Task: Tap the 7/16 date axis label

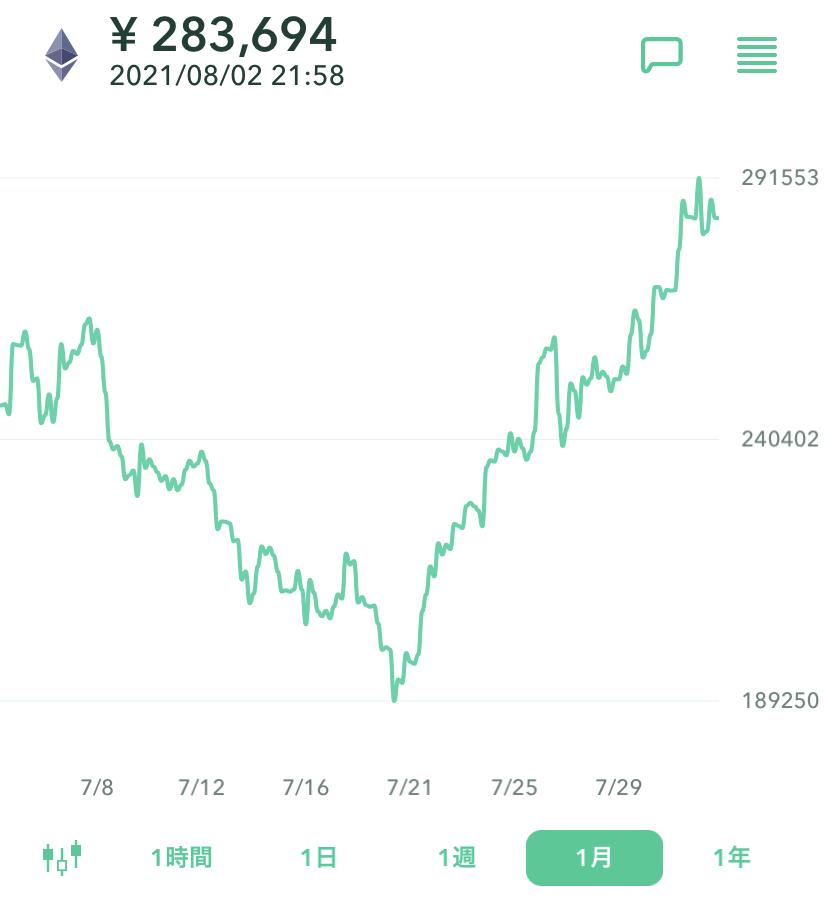Action: coord(306,787)
